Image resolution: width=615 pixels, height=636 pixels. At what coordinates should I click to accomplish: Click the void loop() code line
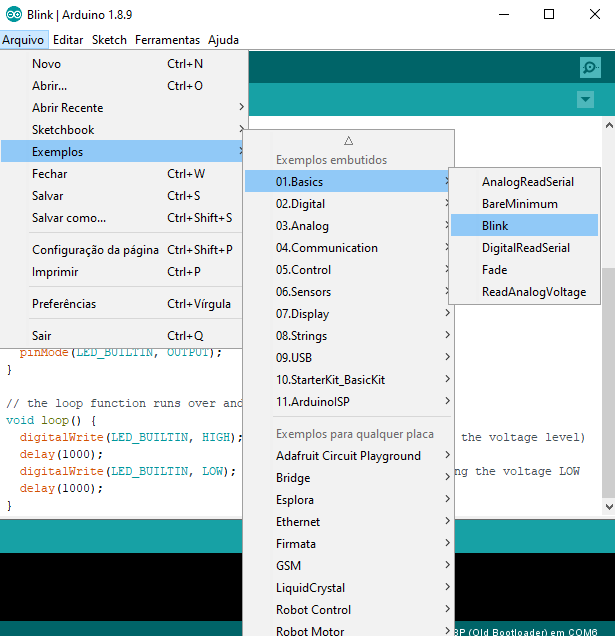pyautogui.click(x=51, y=420)
